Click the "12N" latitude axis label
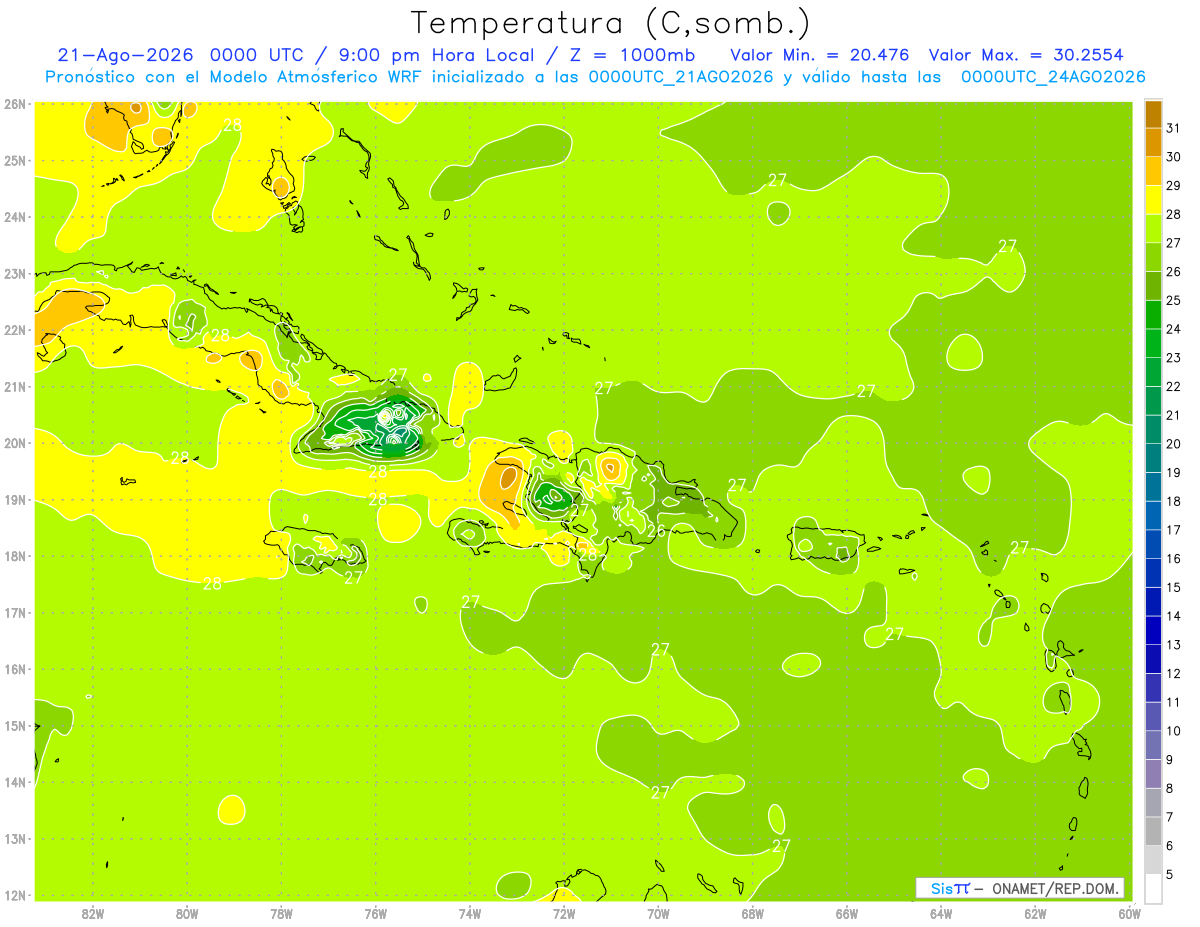 tap(14, 895)
